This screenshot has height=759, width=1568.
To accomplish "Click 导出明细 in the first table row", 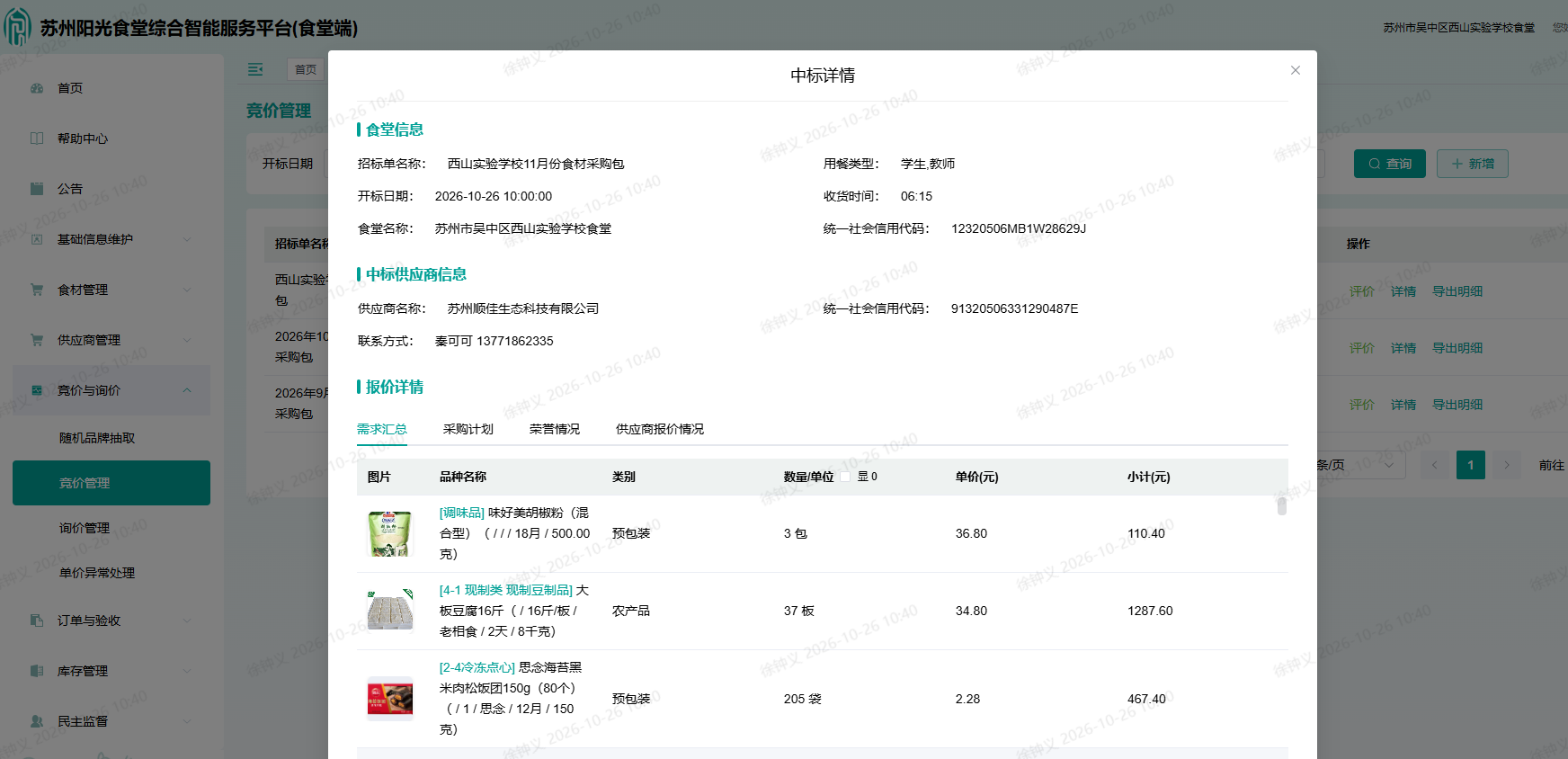I will pyautogui.click(x=1457, y=291).
